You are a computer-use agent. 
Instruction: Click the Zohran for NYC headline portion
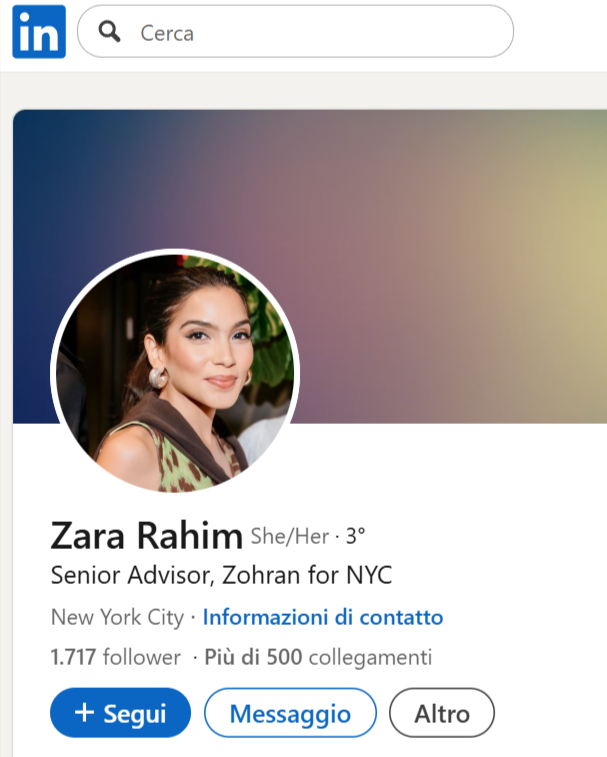[307, 575]
